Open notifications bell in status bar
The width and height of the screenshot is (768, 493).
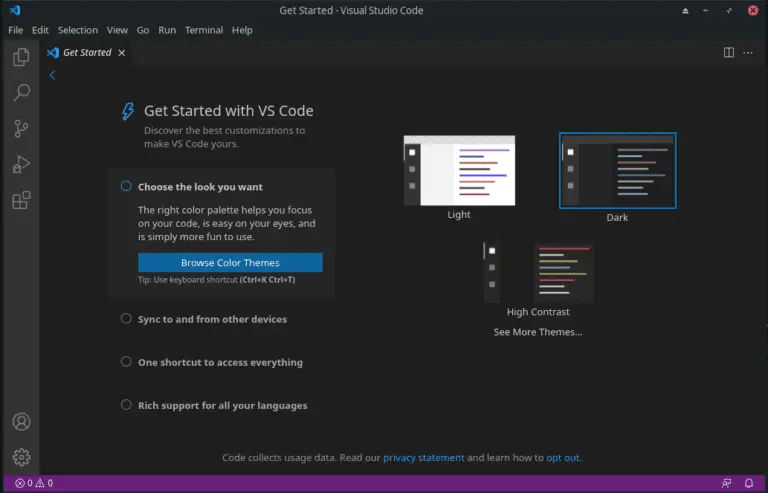click(x=749, y=483)
